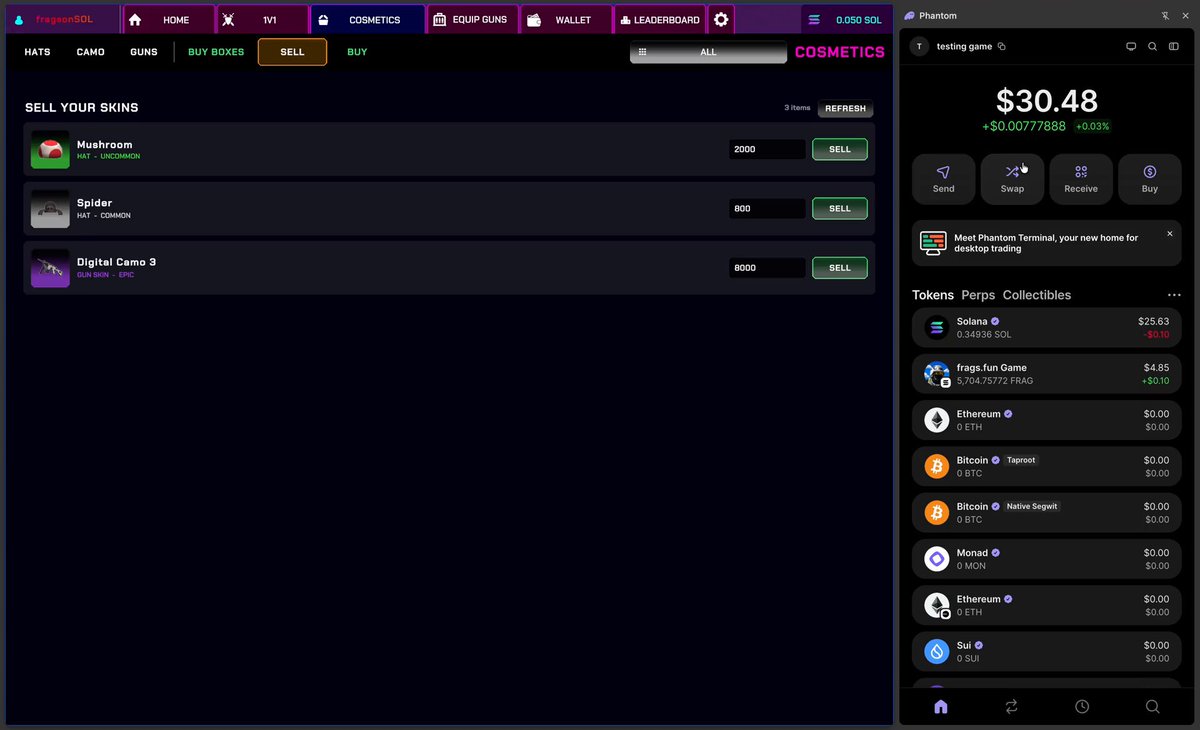The height and width of the screenshot is (730, 1200).
Task: Open search in Phantom bottom bar
Action: [x=1152, y=707]
